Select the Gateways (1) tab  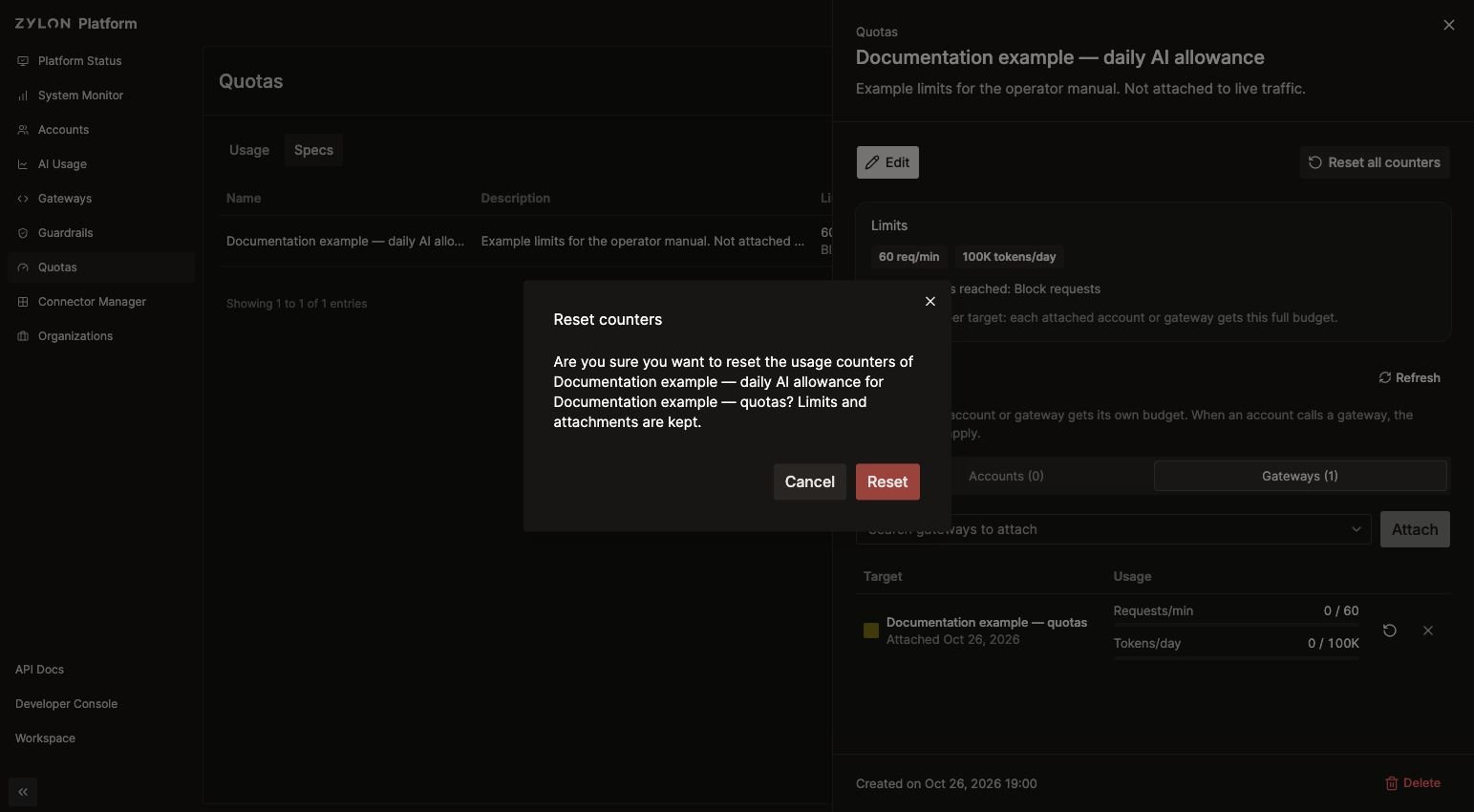point(1300,476)
